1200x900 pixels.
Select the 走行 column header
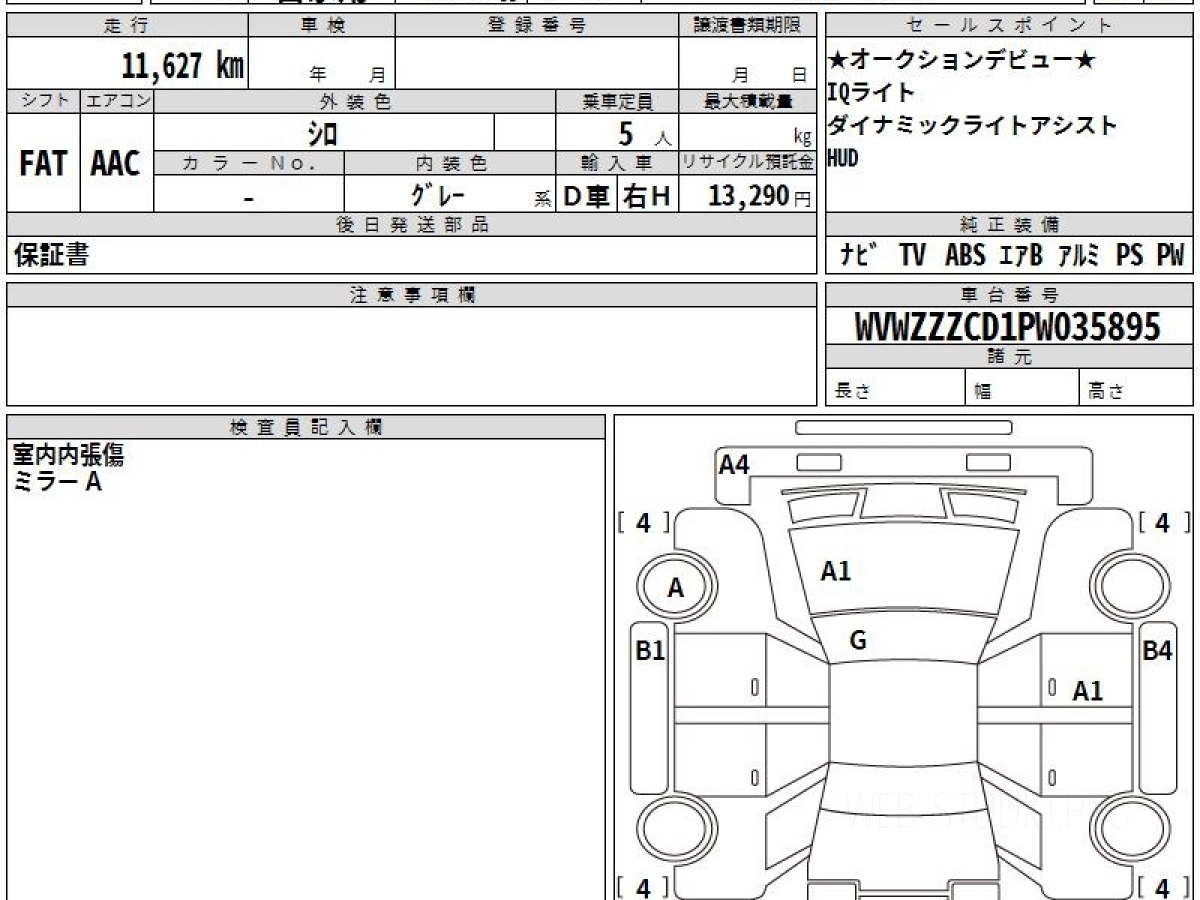coord(126,26)
